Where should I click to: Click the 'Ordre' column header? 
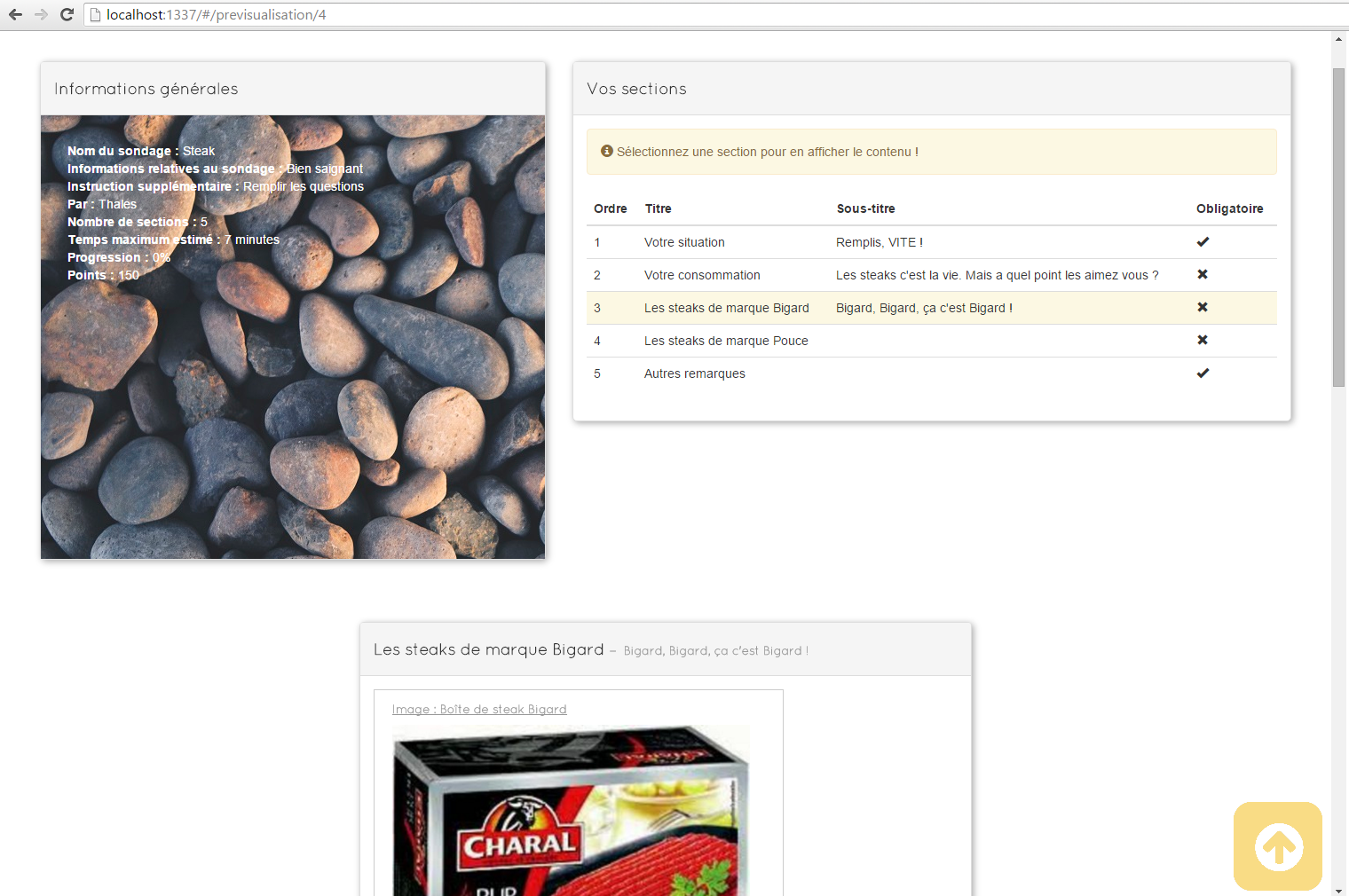click(x=611, y=208)
